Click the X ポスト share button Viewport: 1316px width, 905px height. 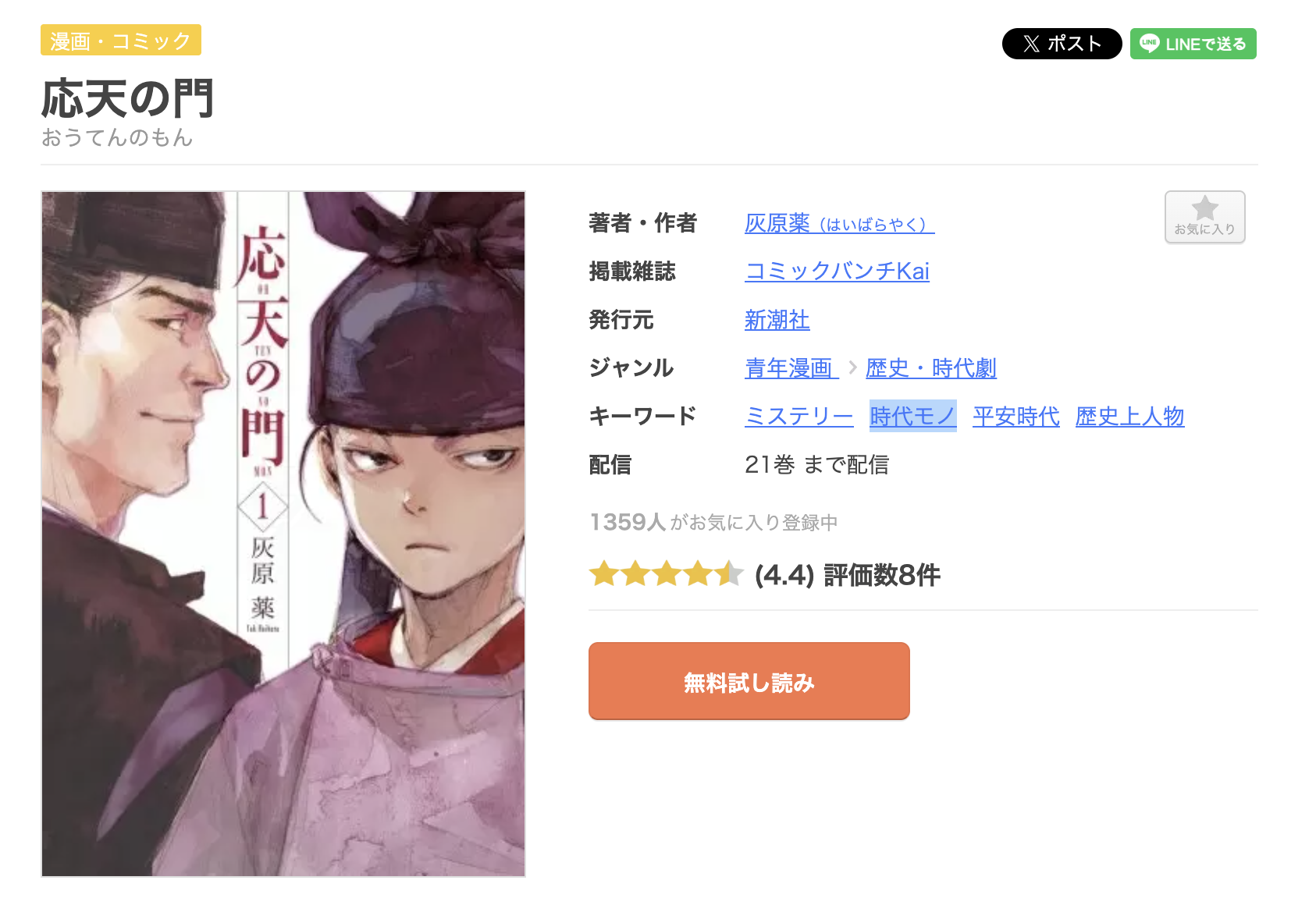[1062, 44]
